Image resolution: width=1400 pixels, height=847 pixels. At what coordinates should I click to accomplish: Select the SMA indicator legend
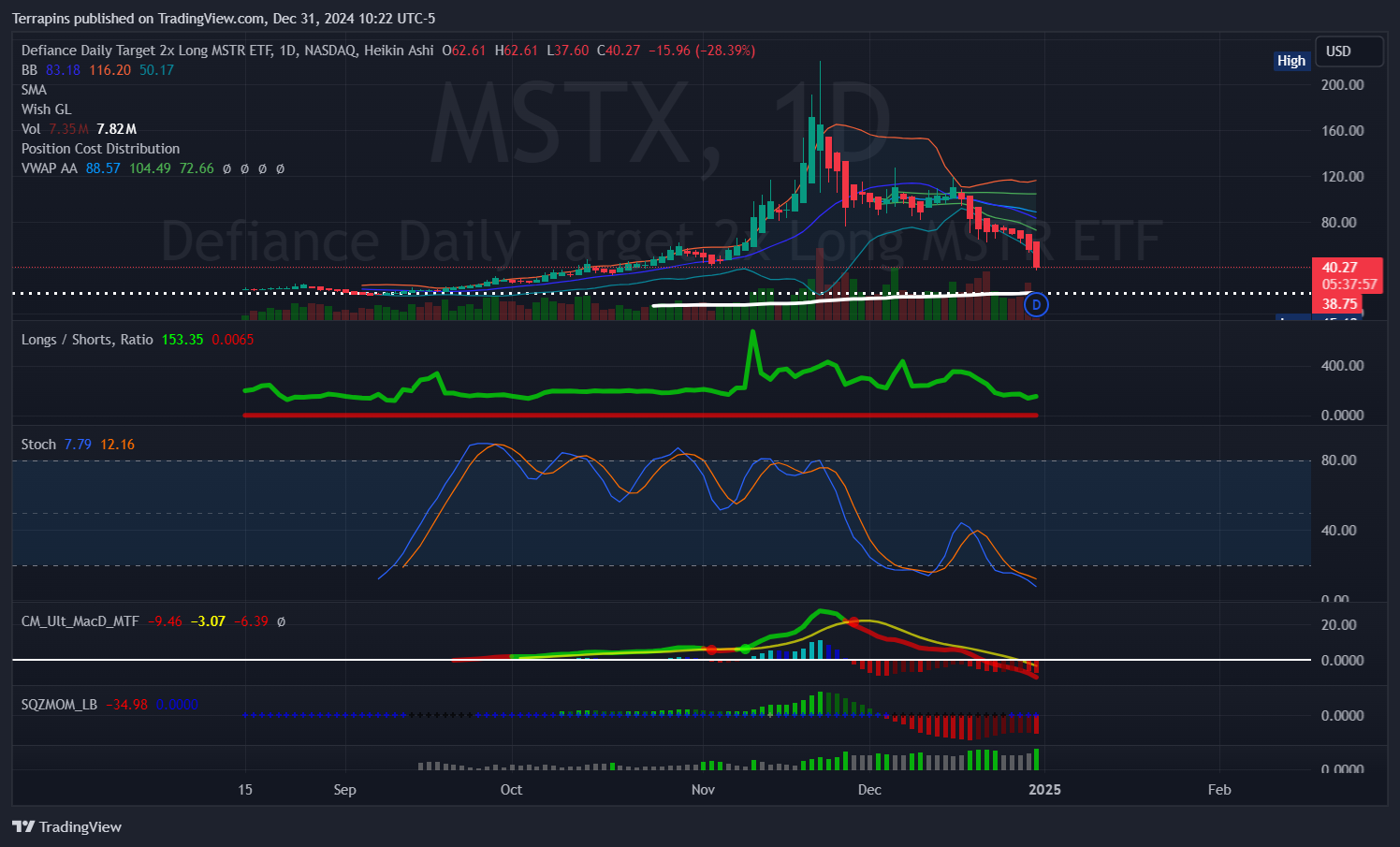click(35, 90)
